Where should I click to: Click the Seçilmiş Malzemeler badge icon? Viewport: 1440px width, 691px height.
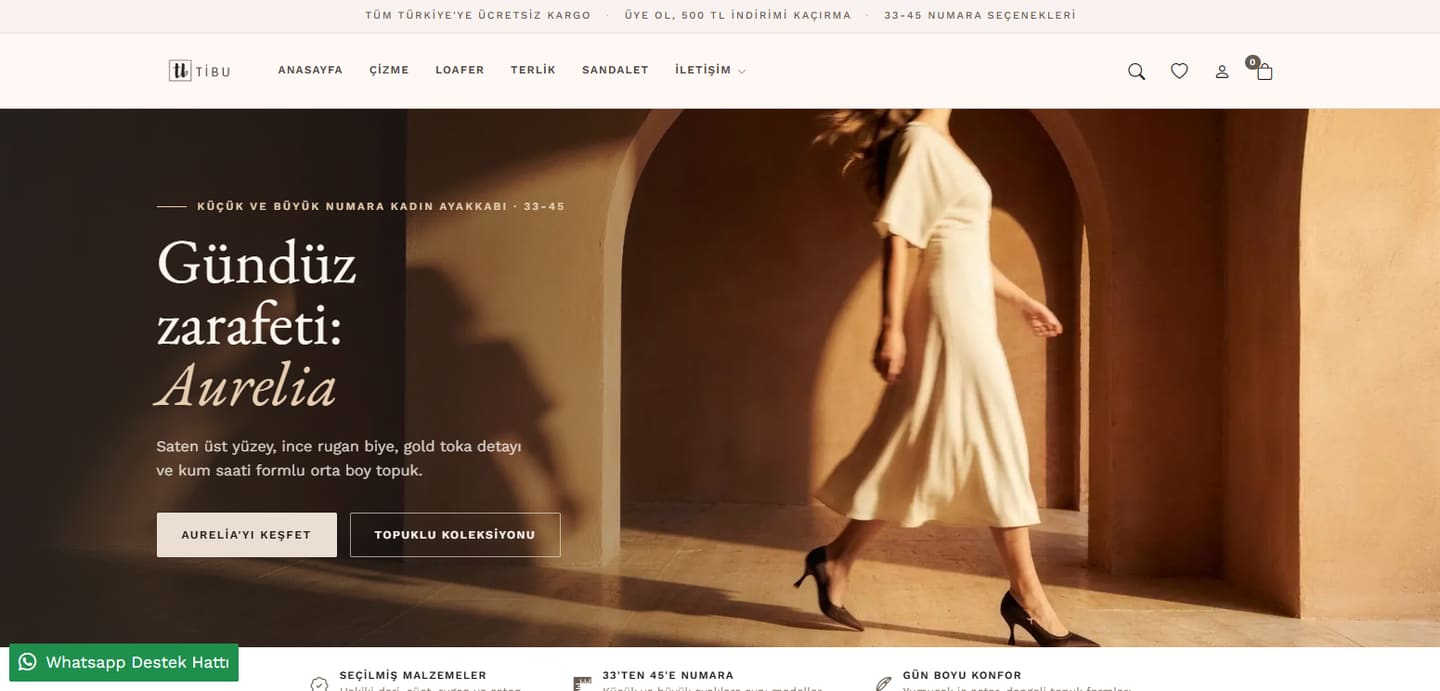319,684
